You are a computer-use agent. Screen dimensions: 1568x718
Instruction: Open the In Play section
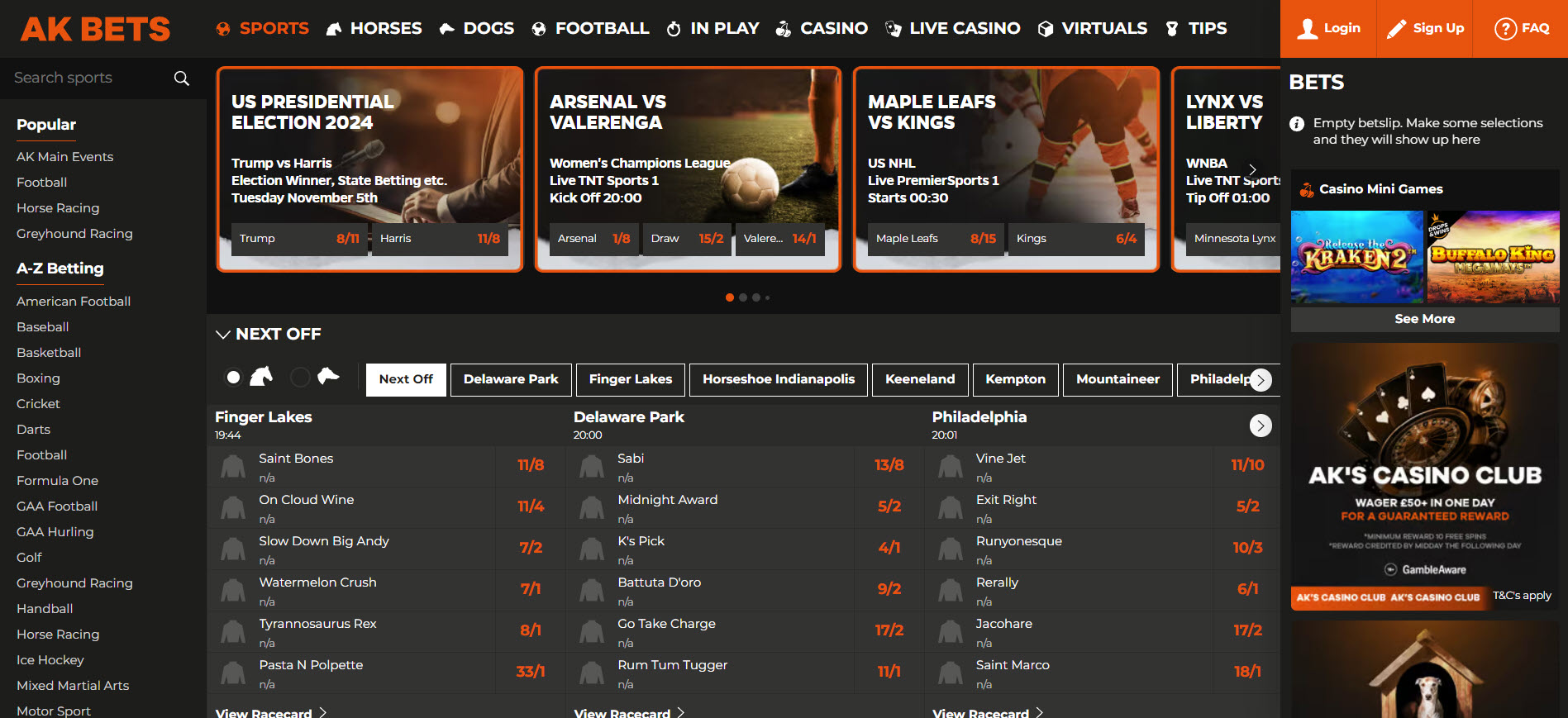click(x=713, y=28)
